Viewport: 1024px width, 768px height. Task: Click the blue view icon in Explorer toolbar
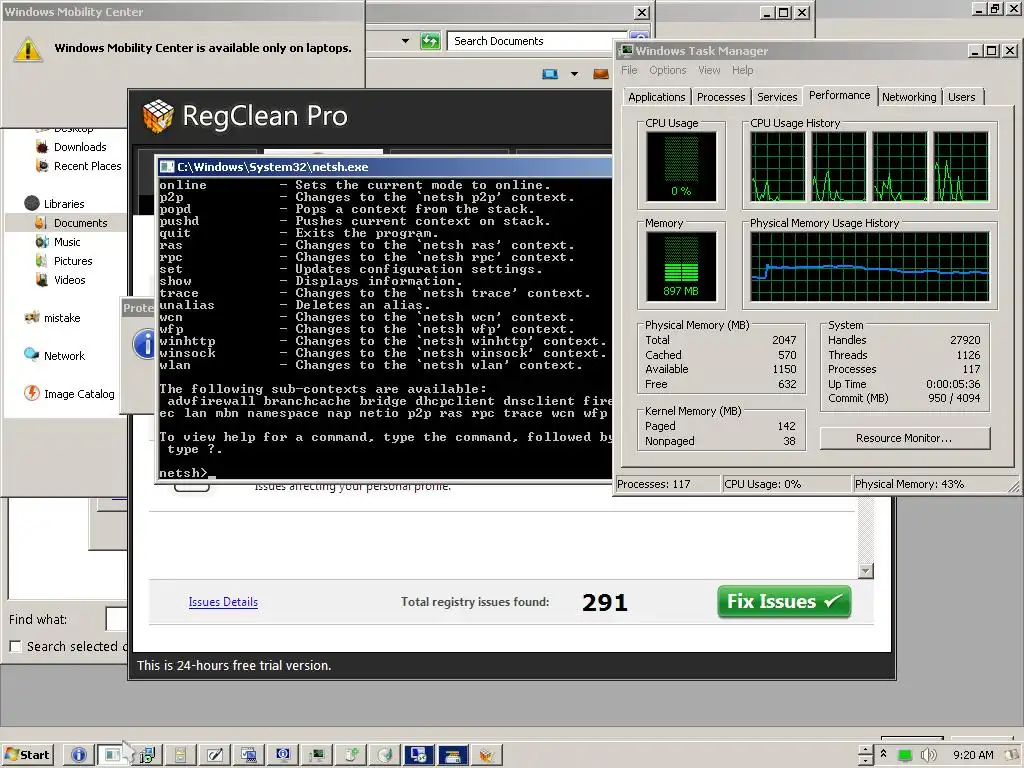(550, 74)
